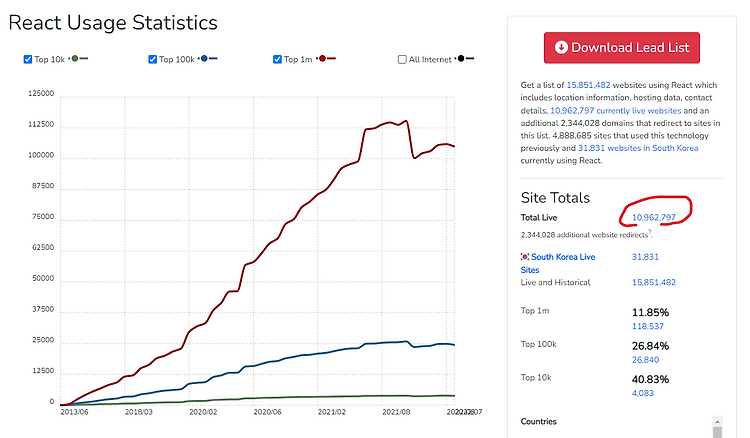Click the 2013/06 x-axis label
The height and width of the screenshot is (438, 750).
pyautogui.click(x=74, y=412)
